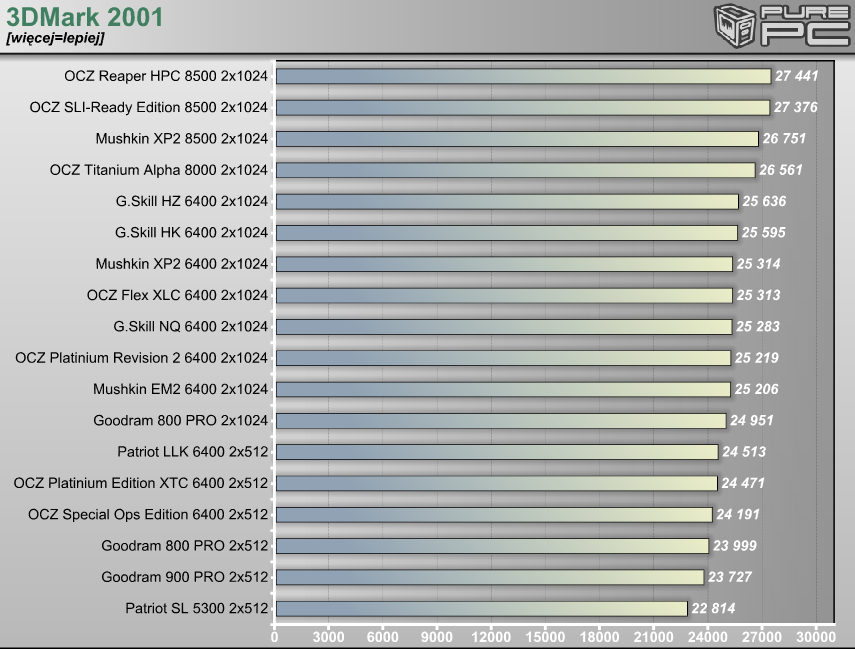Screen dimensions: 855x649
Task: Click the bar for Patriot SL 5300
Action: 481,609
